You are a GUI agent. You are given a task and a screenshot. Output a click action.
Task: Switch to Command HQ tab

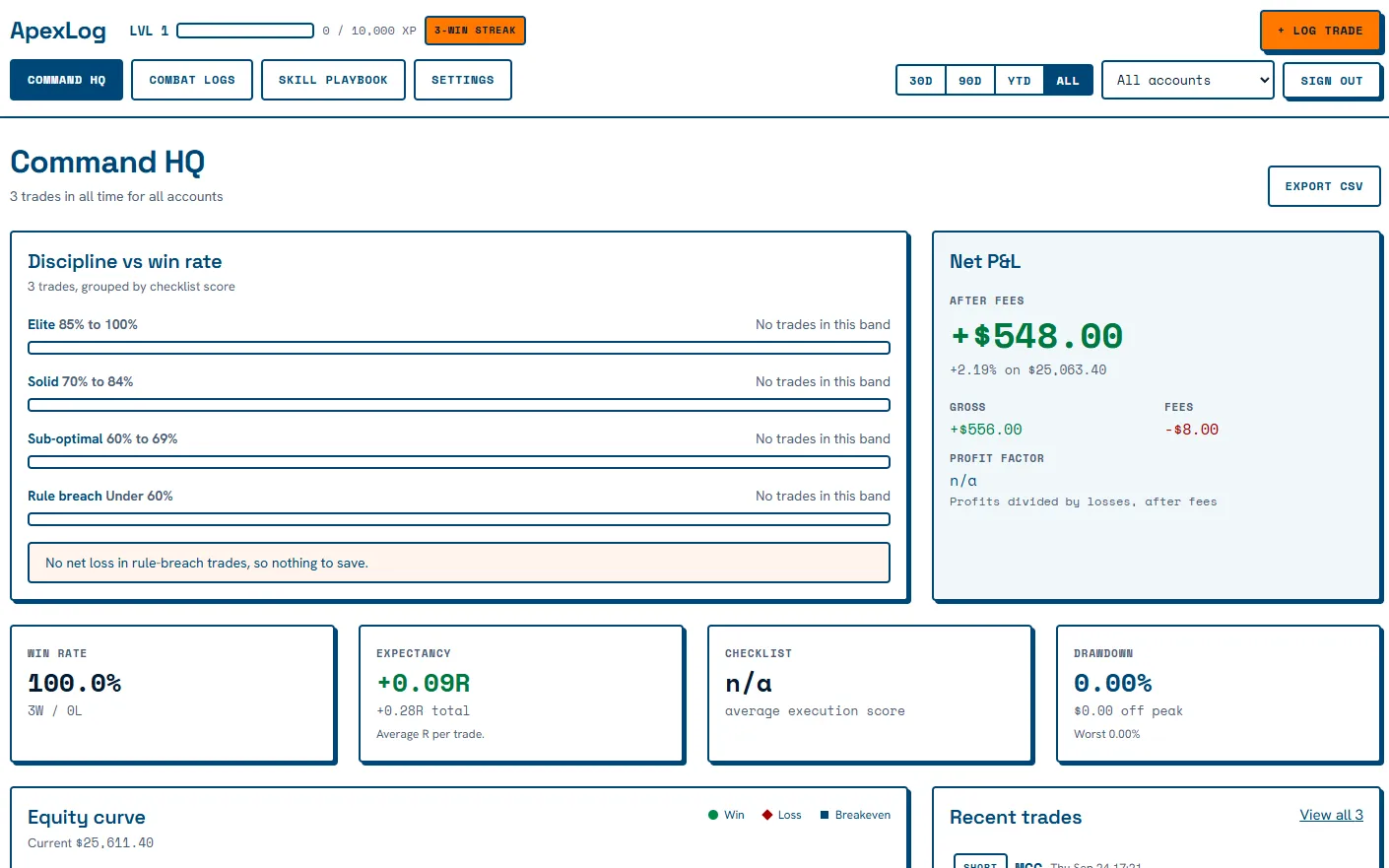(66, 80)
